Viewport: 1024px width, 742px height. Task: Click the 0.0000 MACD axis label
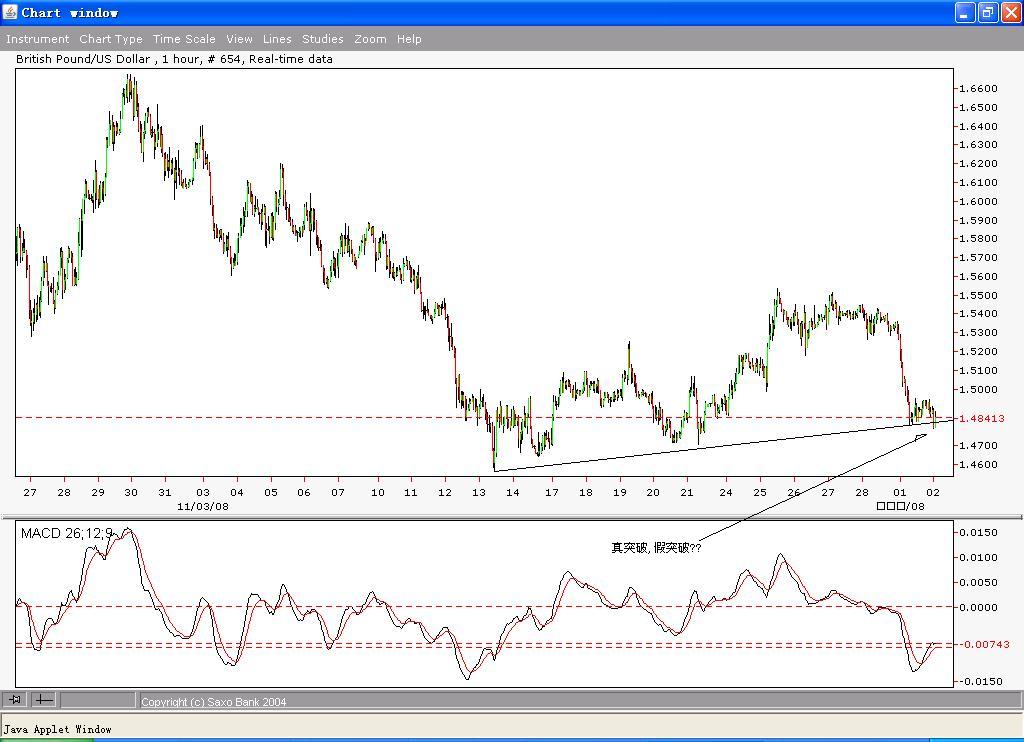pos(978,607)
